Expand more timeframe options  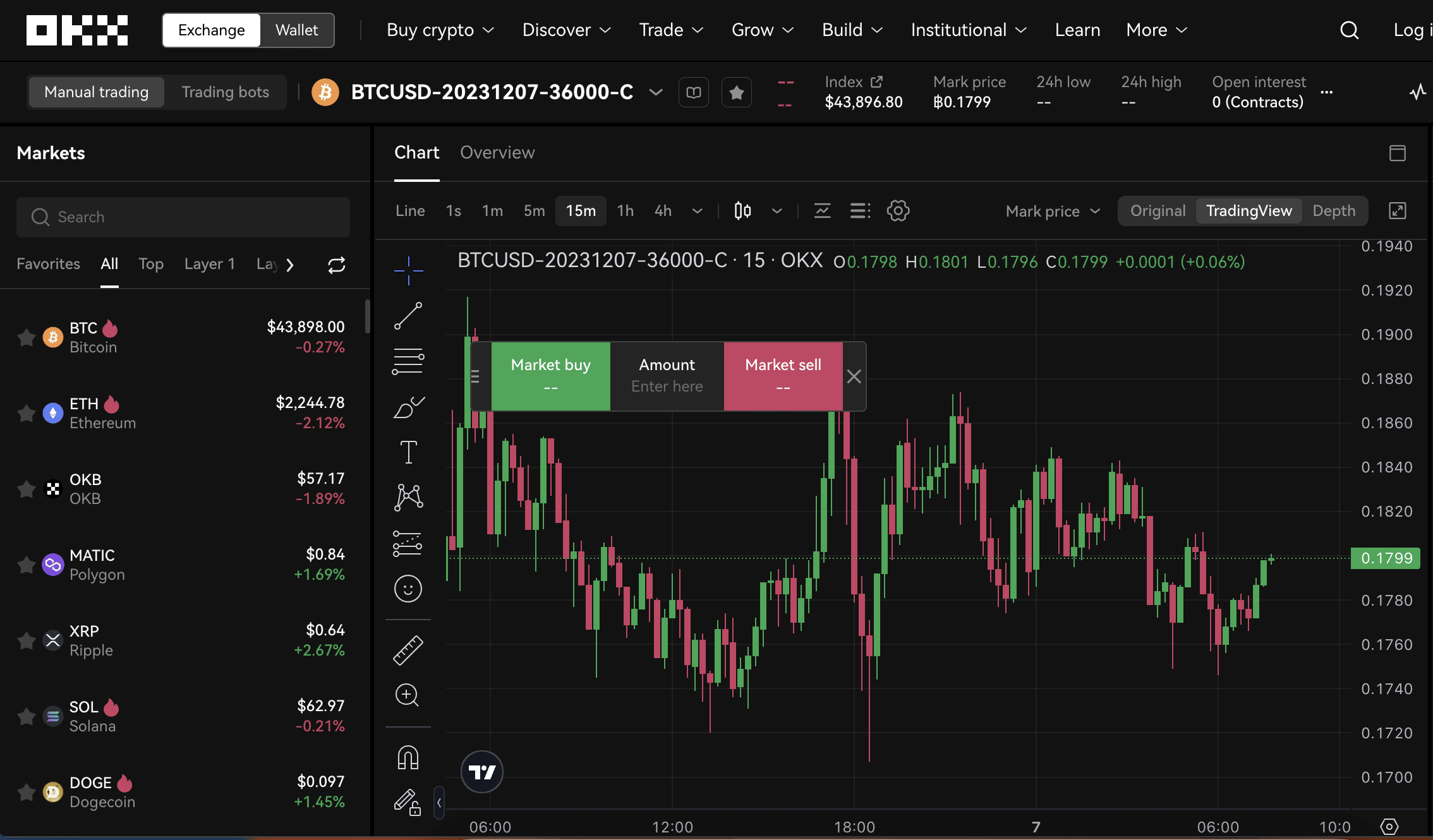697,211
